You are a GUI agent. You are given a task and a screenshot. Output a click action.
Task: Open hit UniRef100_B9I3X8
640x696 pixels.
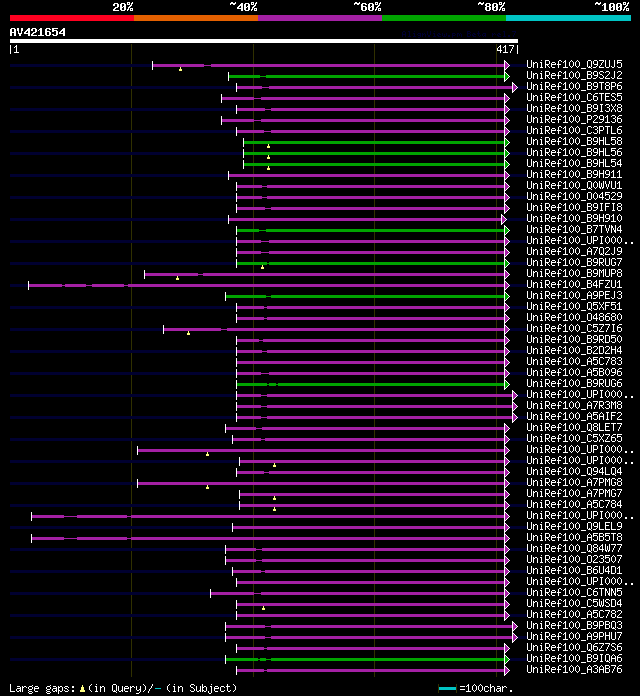pos(574,108)
